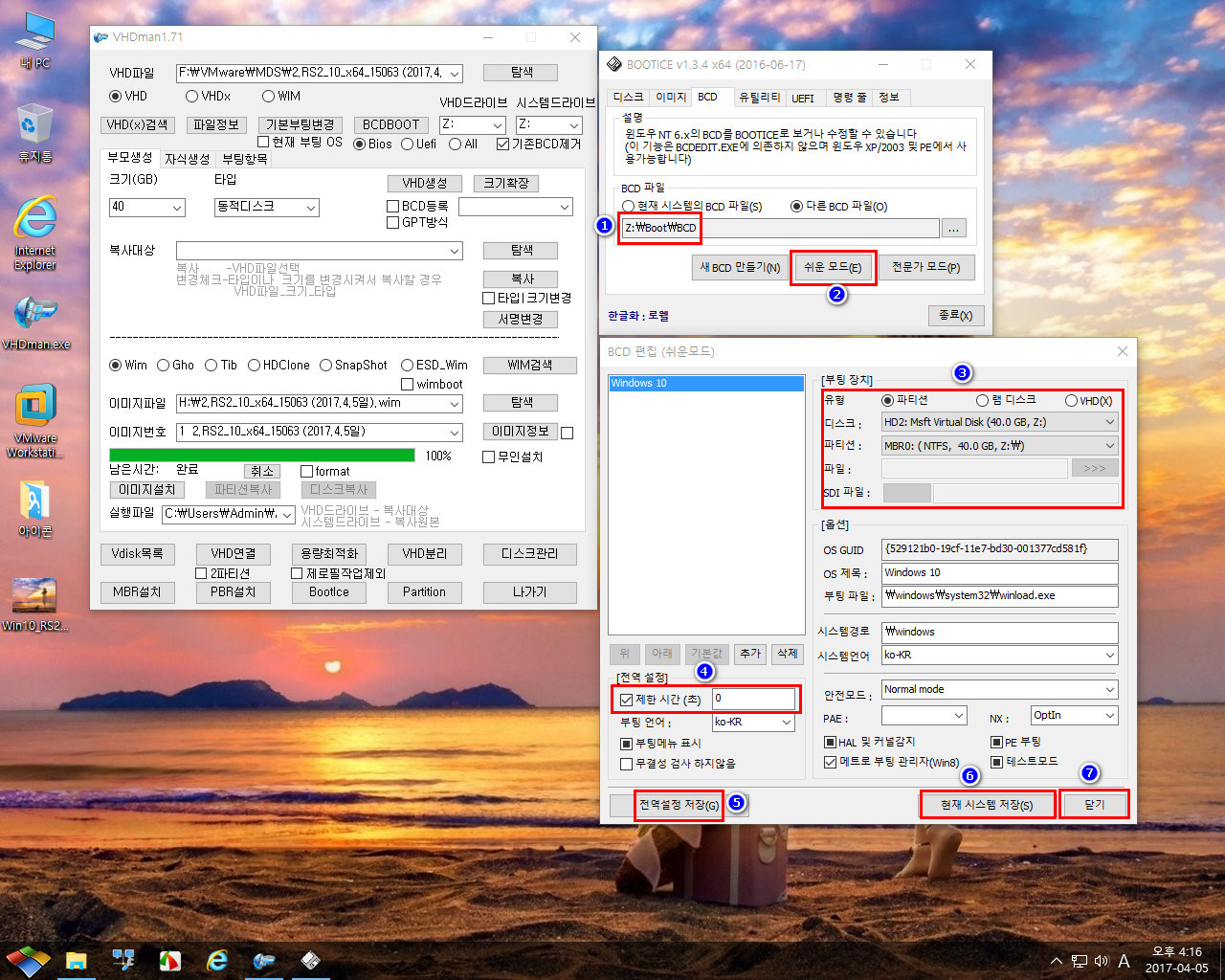Expand the VHD드라이브 Z: dropdown

coord(498,125)
